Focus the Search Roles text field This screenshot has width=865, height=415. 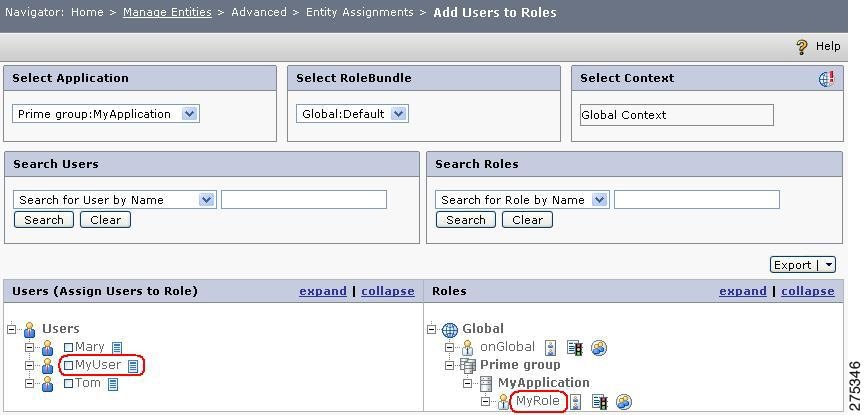(x=697, y=200)
